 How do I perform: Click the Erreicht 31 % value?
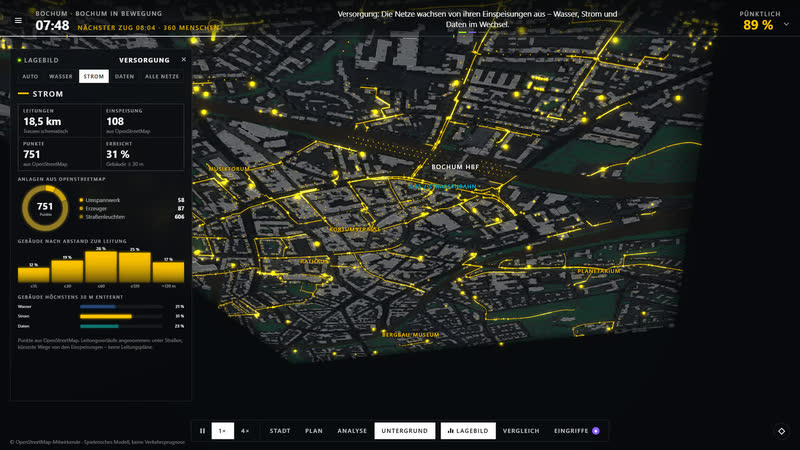pyautogui.click(x=118, y=154)
